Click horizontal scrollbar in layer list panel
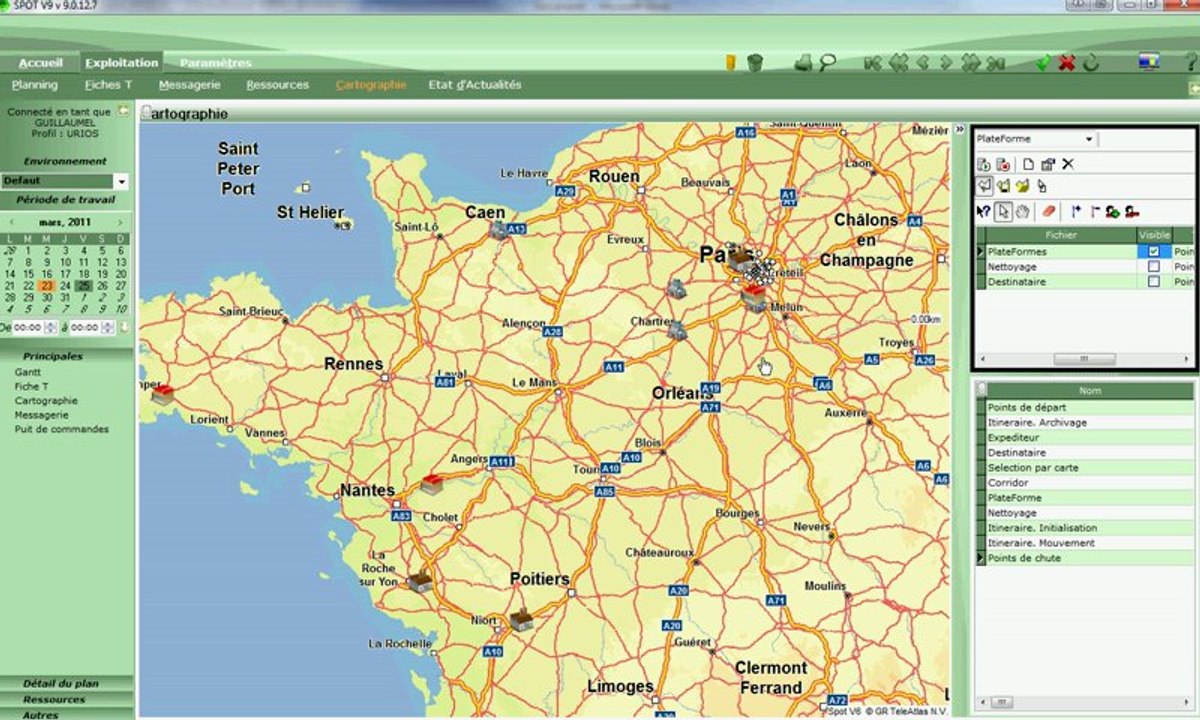This screenshot has height=720, width=1200. pyautogui.click(x=1084, y=359)
